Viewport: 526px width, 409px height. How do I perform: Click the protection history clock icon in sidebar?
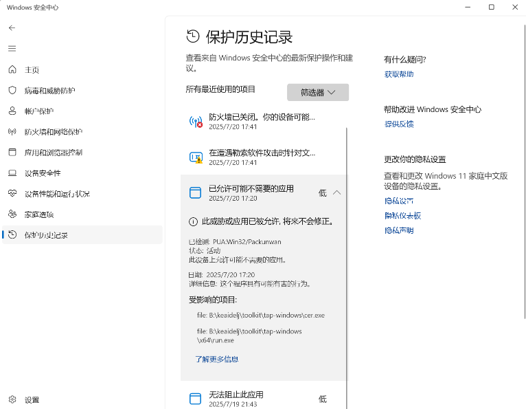12,235
